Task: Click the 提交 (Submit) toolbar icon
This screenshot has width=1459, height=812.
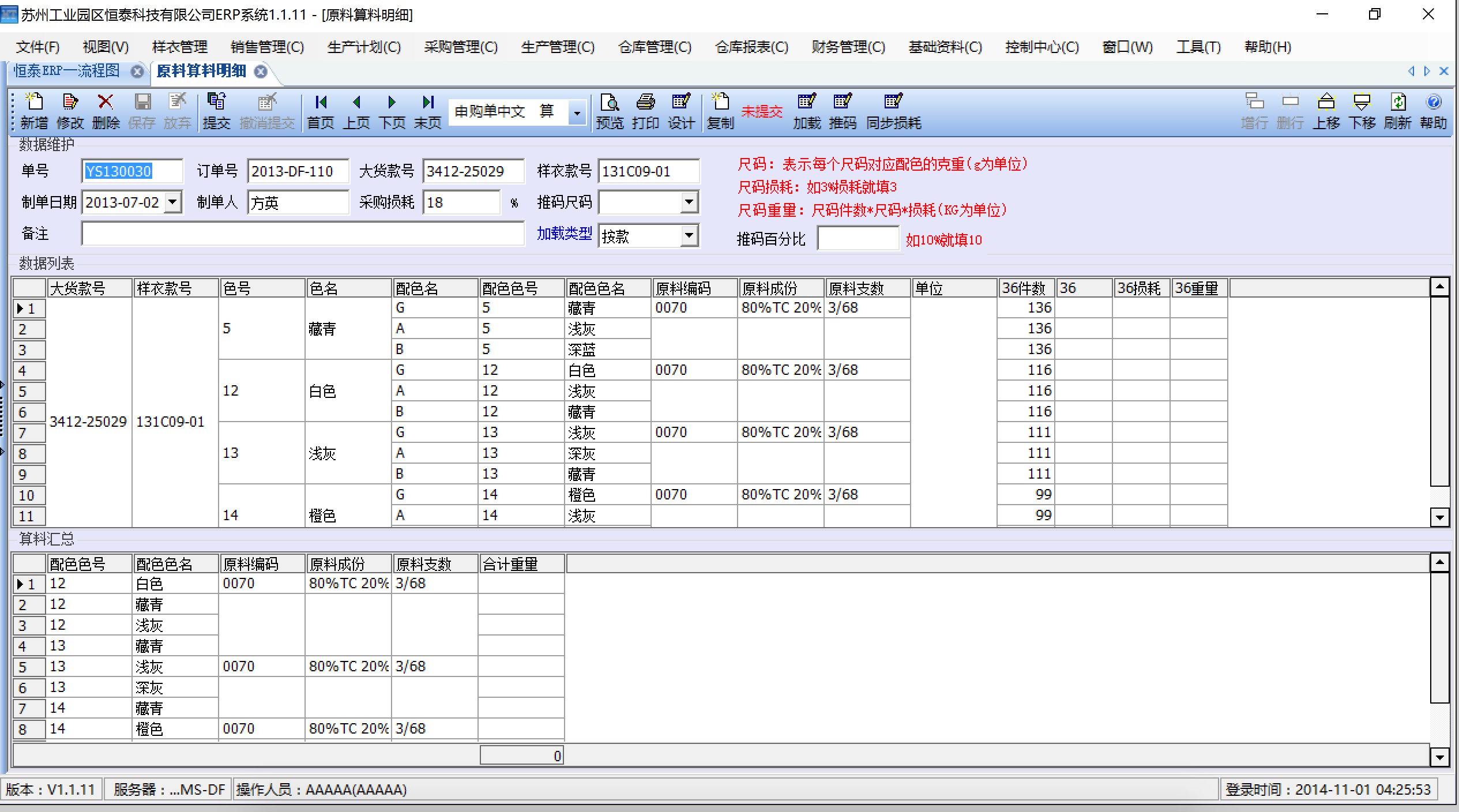Action: click(x=216, y=111)
